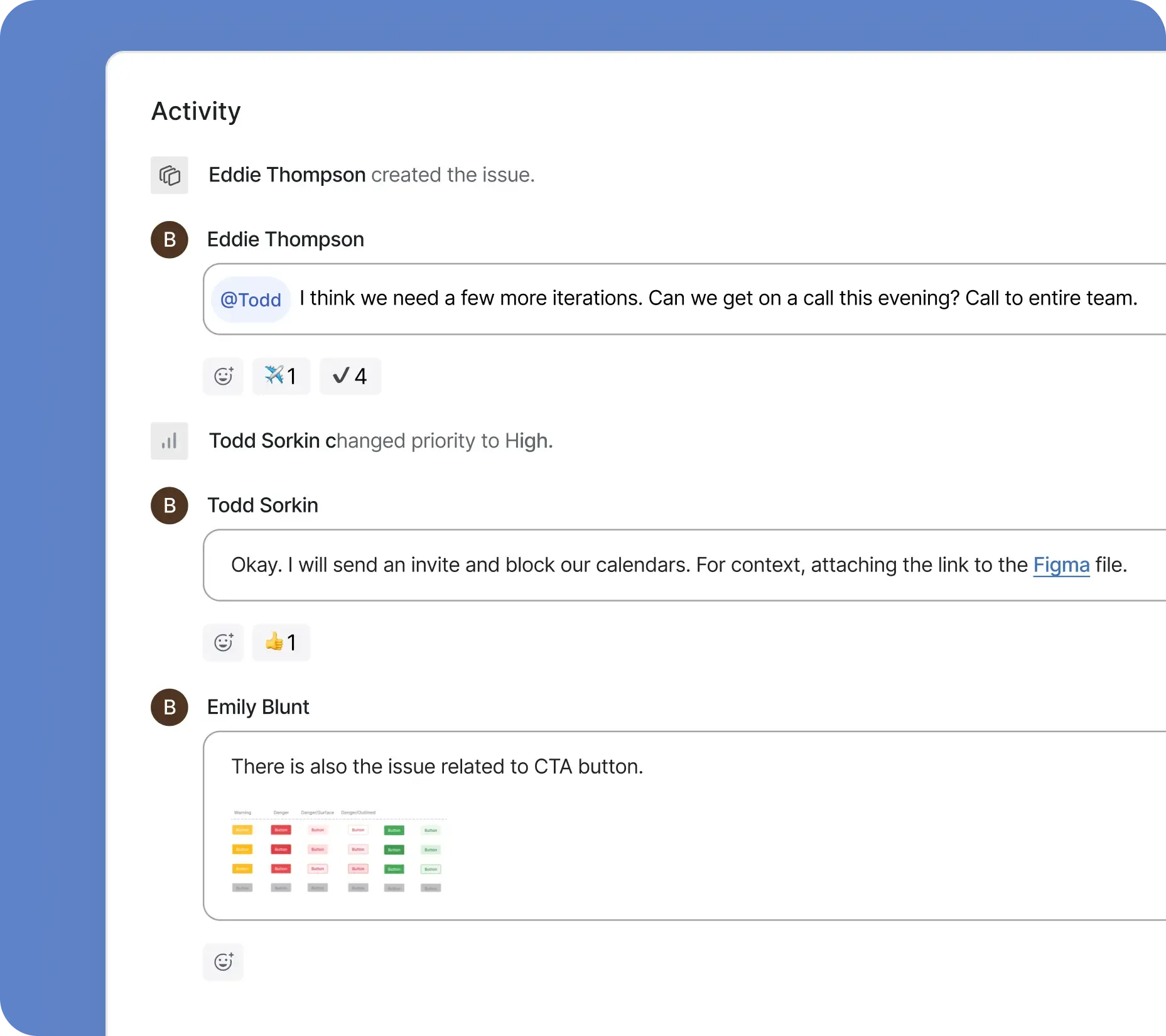Click the 'There is also the issue' comment text
The width and height of the screenshot is (1166, 1036).
tap(437, 767)
